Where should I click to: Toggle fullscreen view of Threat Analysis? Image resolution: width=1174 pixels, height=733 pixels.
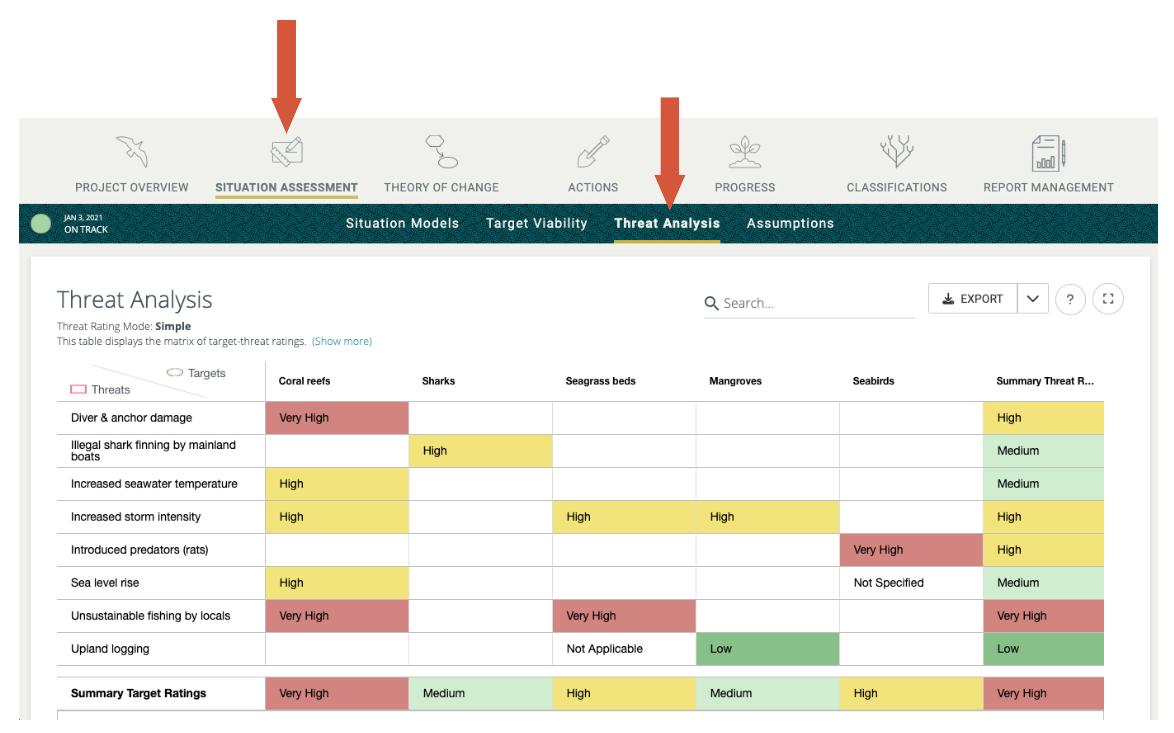[x=1108, y=299]
